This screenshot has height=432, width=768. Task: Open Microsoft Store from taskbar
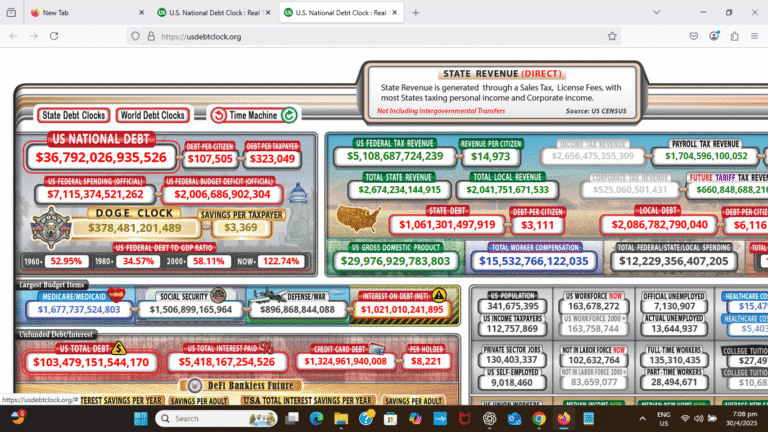[x=390, y=419]
